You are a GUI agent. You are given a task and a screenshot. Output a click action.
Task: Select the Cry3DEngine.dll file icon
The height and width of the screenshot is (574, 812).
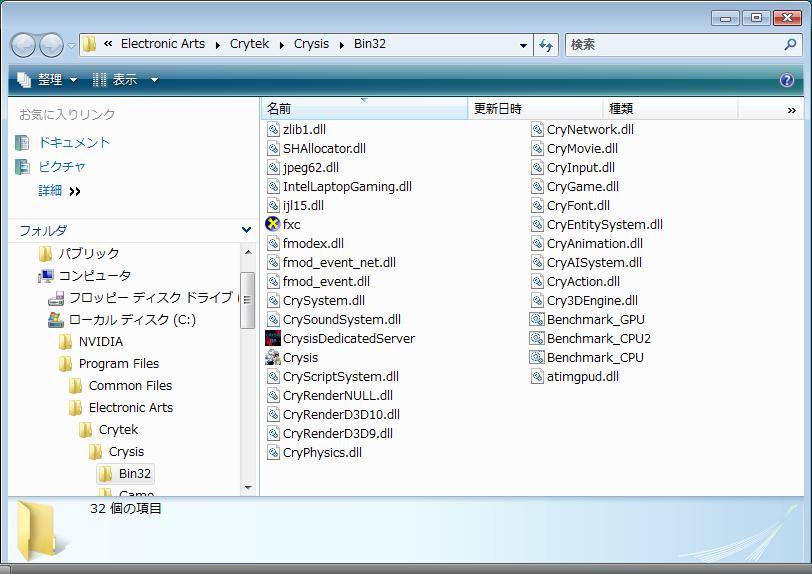point(538,300)
